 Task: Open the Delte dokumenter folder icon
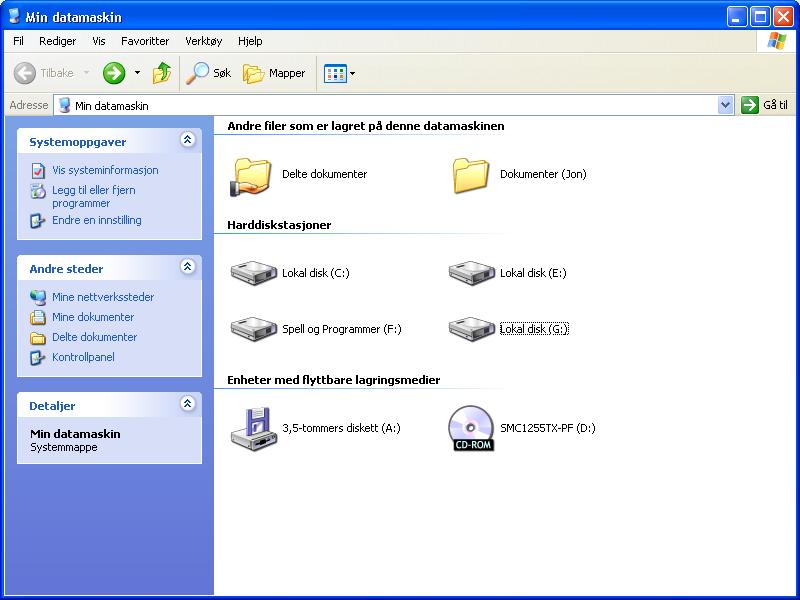252,175
